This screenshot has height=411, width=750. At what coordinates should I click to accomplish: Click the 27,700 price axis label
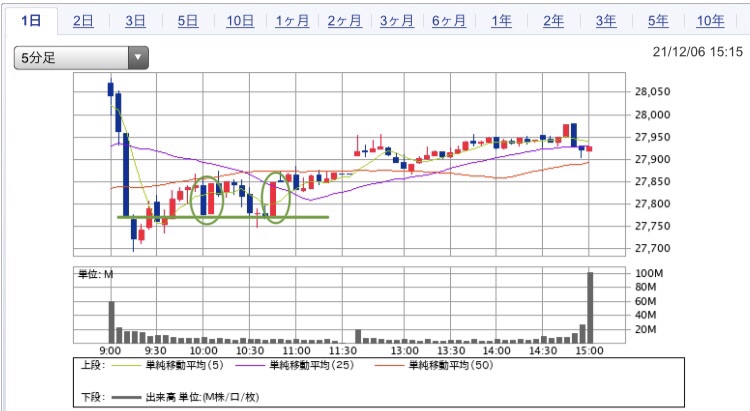click(652, 248)
